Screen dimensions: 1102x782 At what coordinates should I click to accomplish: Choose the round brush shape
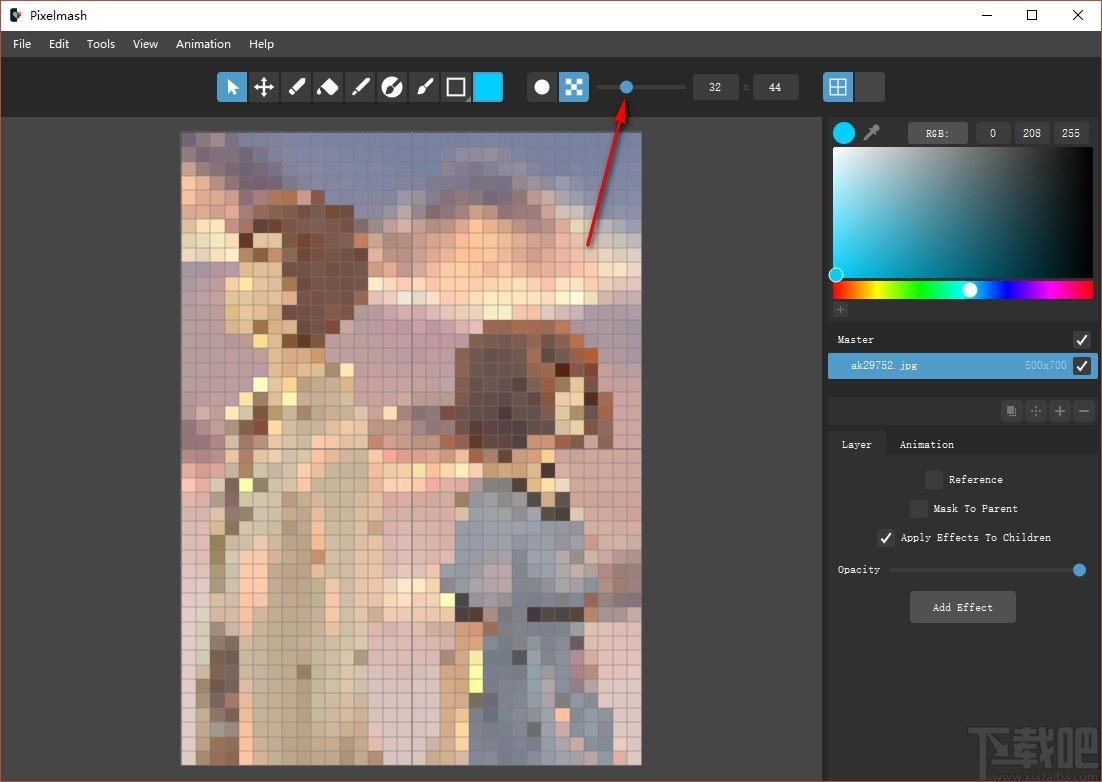[x=542, y=87]
